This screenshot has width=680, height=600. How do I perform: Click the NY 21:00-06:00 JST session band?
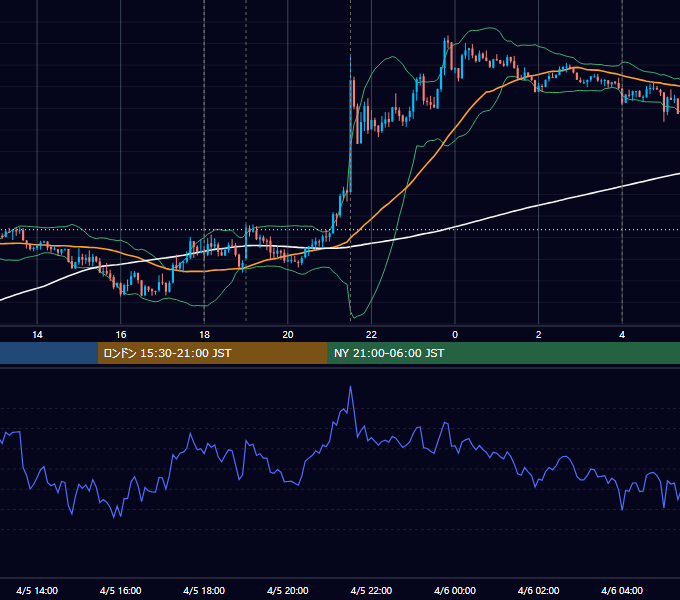pos(503,353)
